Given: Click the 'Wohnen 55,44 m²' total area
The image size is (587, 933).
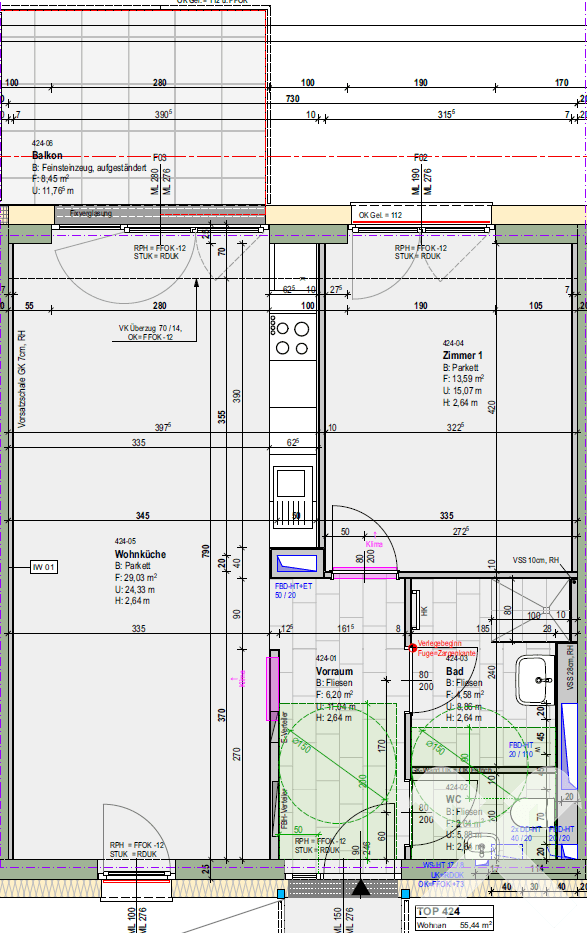Looking at the screenshot, I should pyautogui.click(x=454, y=925).
